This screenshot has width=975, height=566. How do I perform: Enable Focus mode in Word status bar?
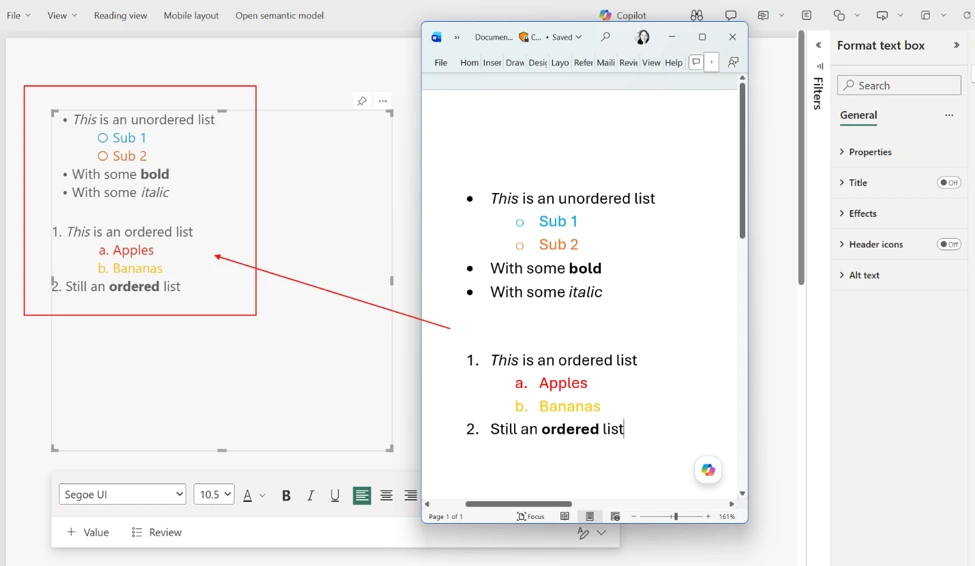pyautogui.click(x=530, y=516)
